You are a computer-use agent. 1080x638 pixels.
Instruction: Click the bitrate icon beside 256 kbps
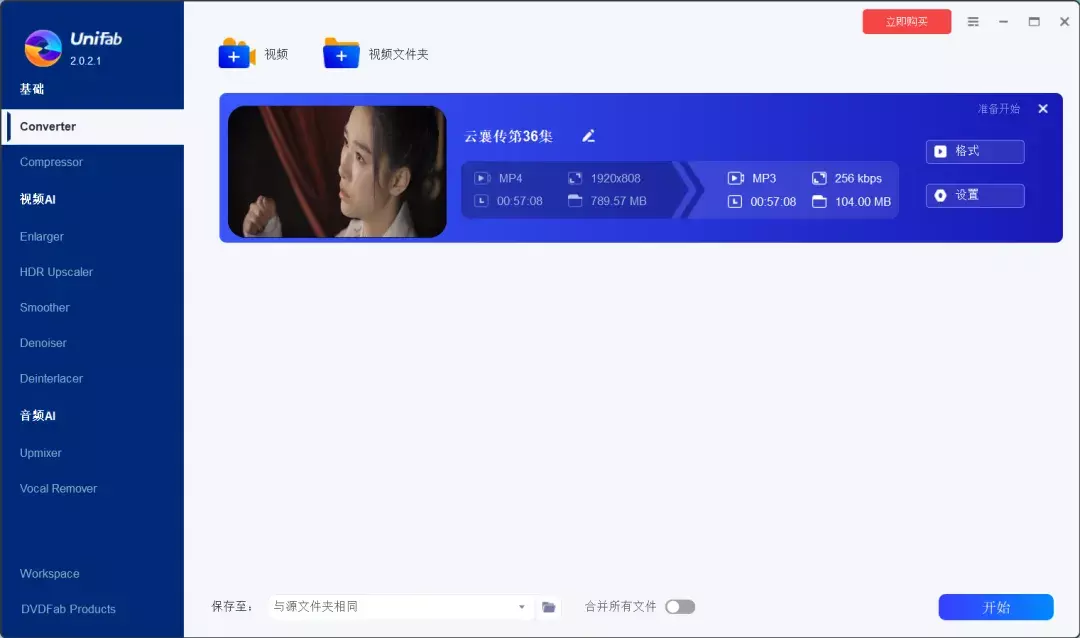tap(819, 178)
